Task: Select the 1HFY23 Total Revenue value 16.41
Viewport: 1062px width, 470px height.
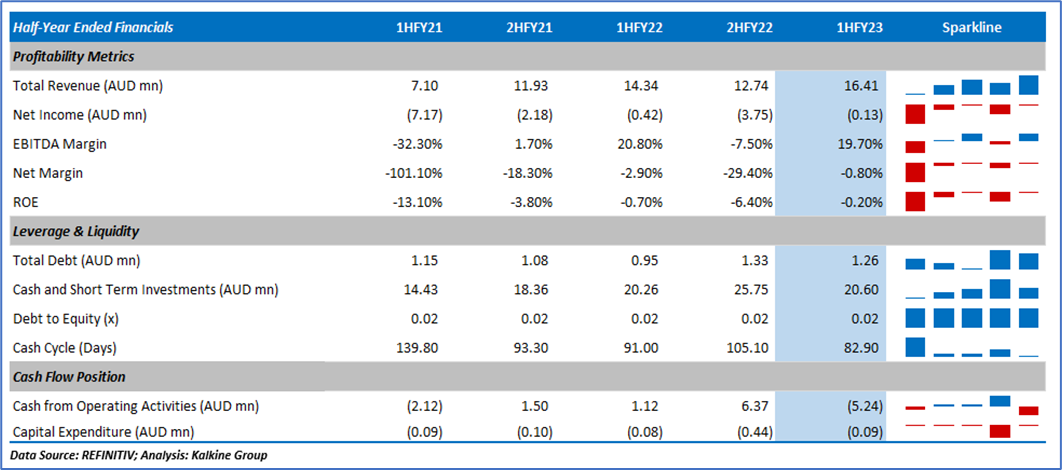Action: pyautogui.click(x=861, y=86)
